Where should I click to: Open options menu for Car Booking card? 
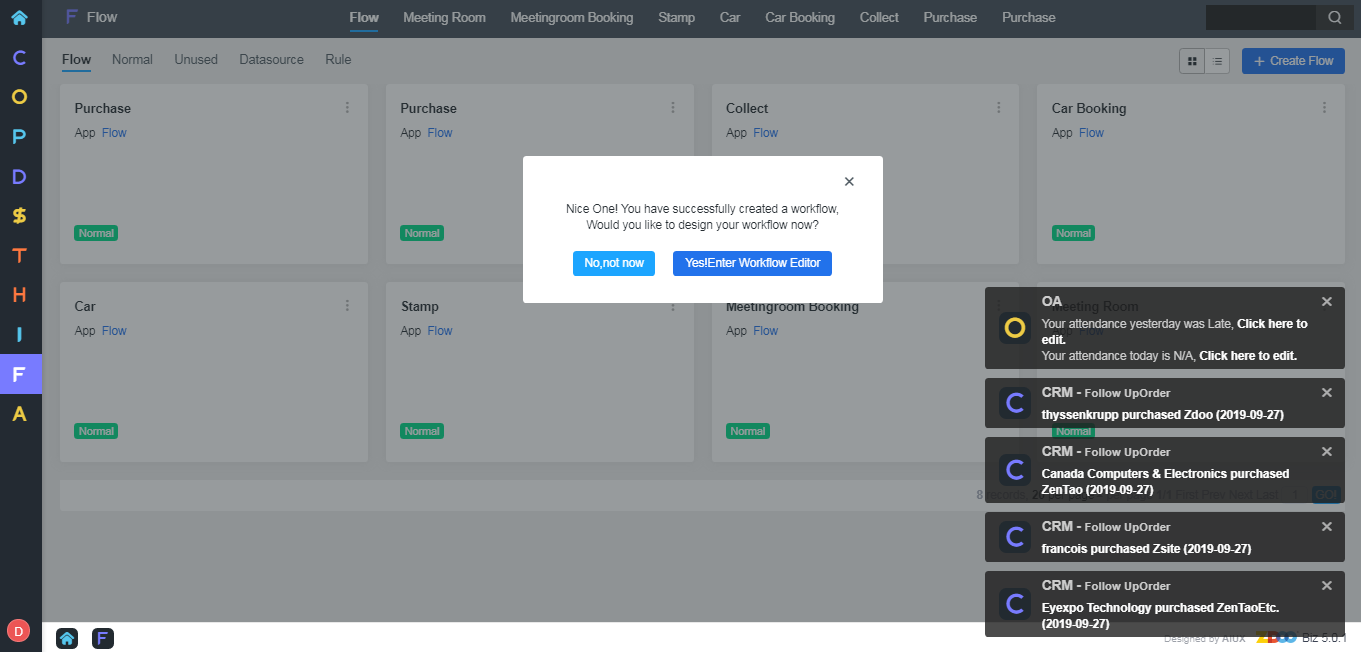[x=1324, y=108]
